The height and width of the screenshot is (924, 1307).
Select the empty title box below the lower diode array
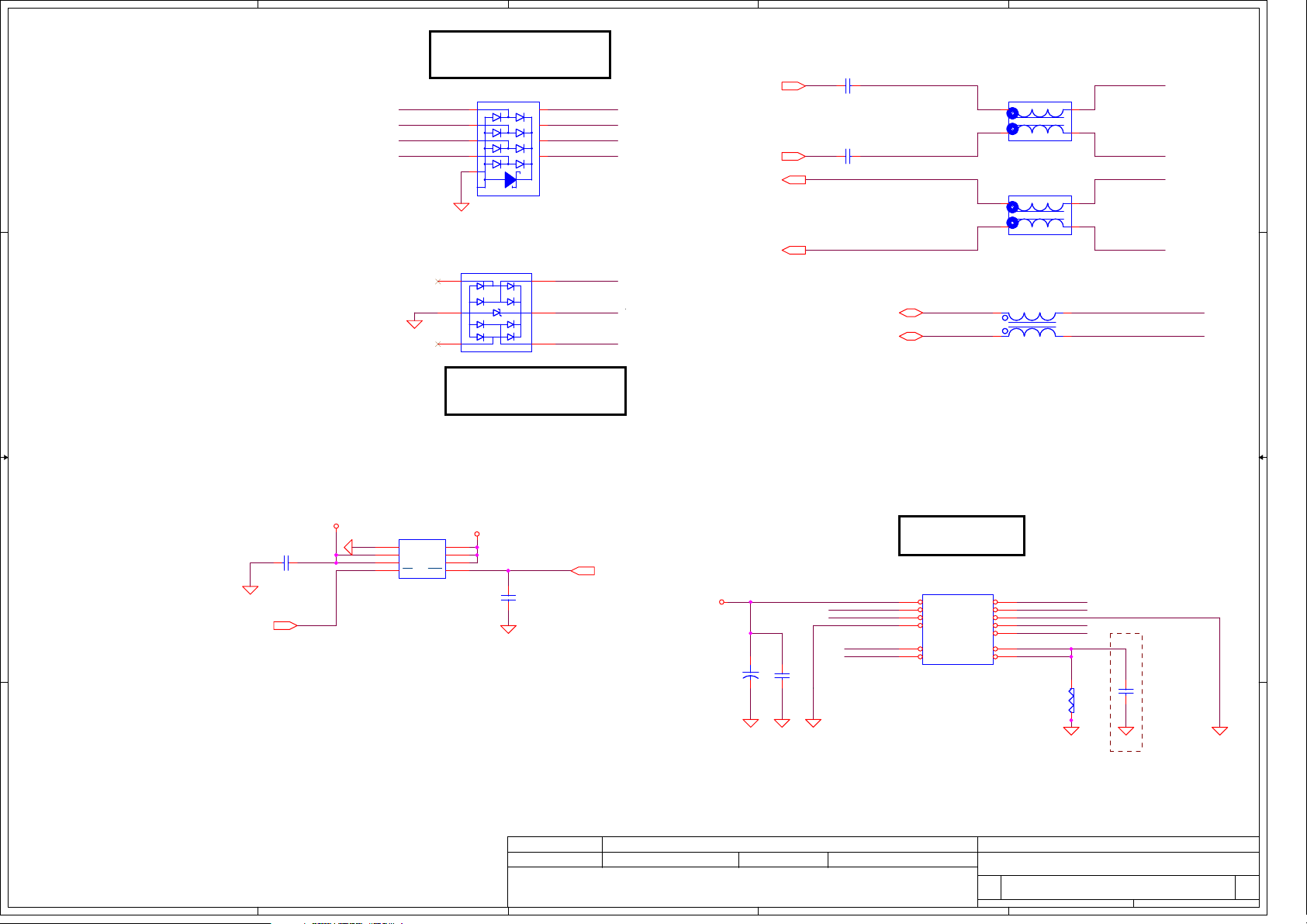(535, 391)
